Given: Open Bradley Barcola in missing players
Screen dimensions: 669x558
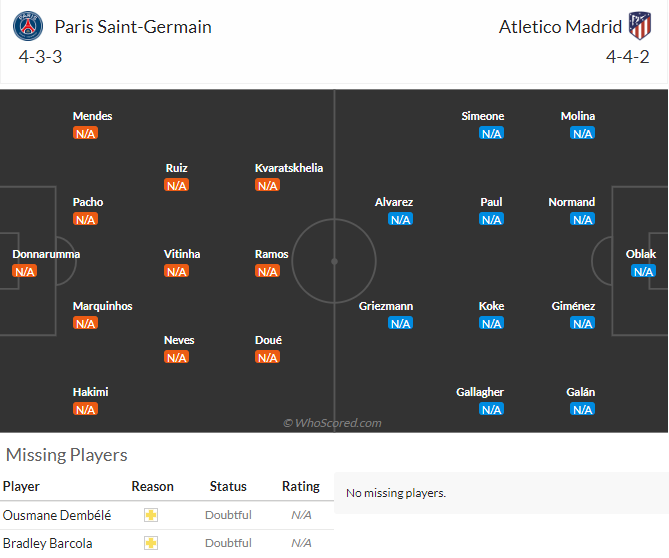Looking at the screenshot, I should [x=47, y=543].
